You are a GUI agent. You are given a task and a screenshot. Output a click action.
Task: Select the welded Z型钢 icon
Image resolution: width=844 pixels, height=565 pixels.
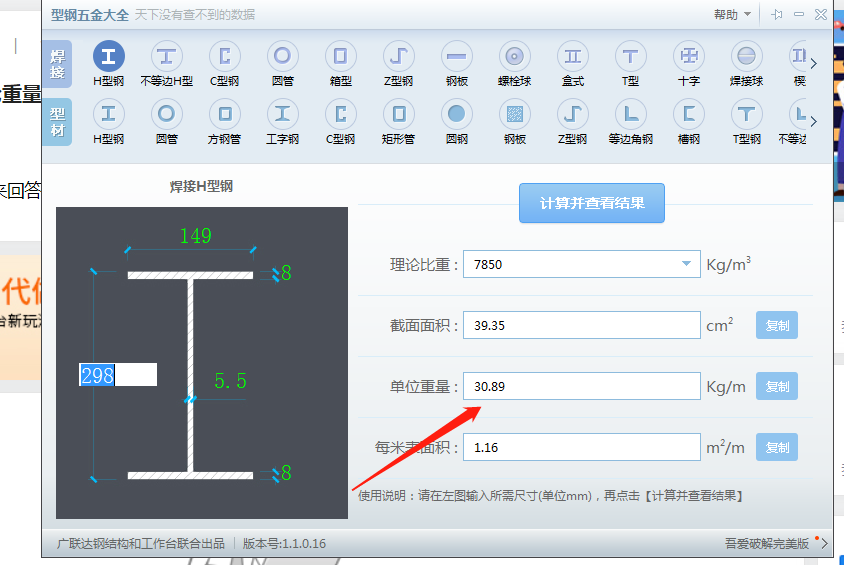(398, 56)
